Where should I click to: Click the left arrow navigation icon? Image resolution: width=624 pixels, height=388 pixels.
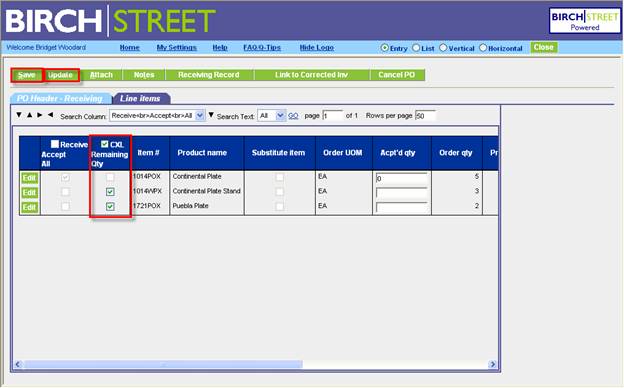pos(50,115)
